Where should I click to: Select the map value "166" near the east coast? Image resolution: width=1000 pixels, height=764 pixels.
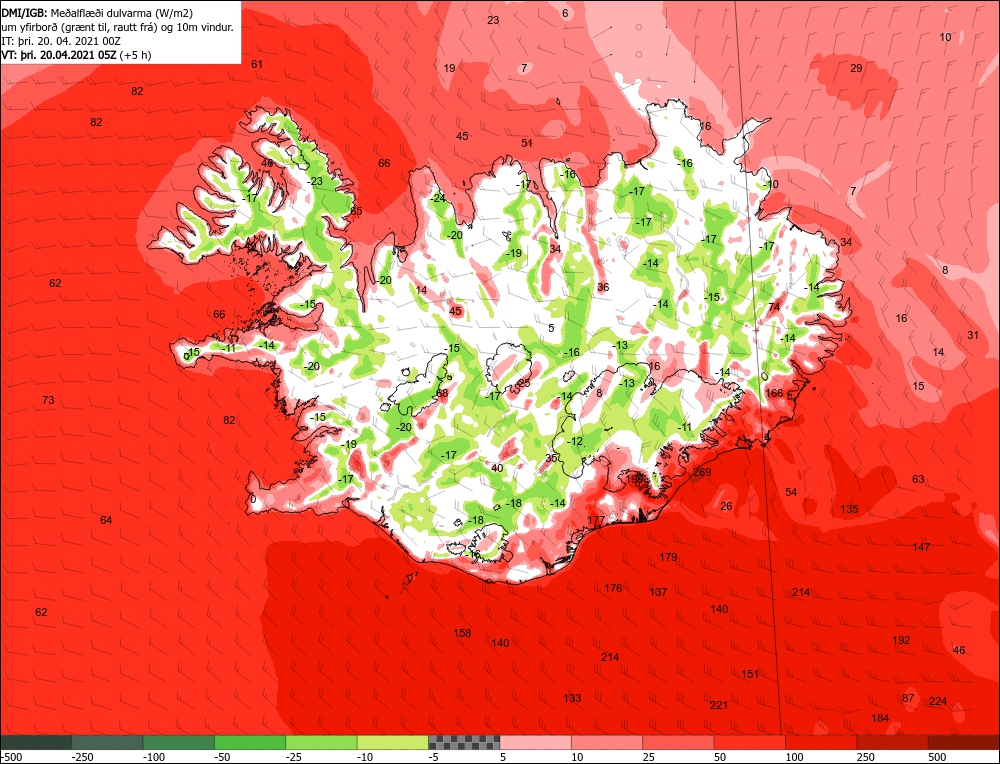point(774,393)
